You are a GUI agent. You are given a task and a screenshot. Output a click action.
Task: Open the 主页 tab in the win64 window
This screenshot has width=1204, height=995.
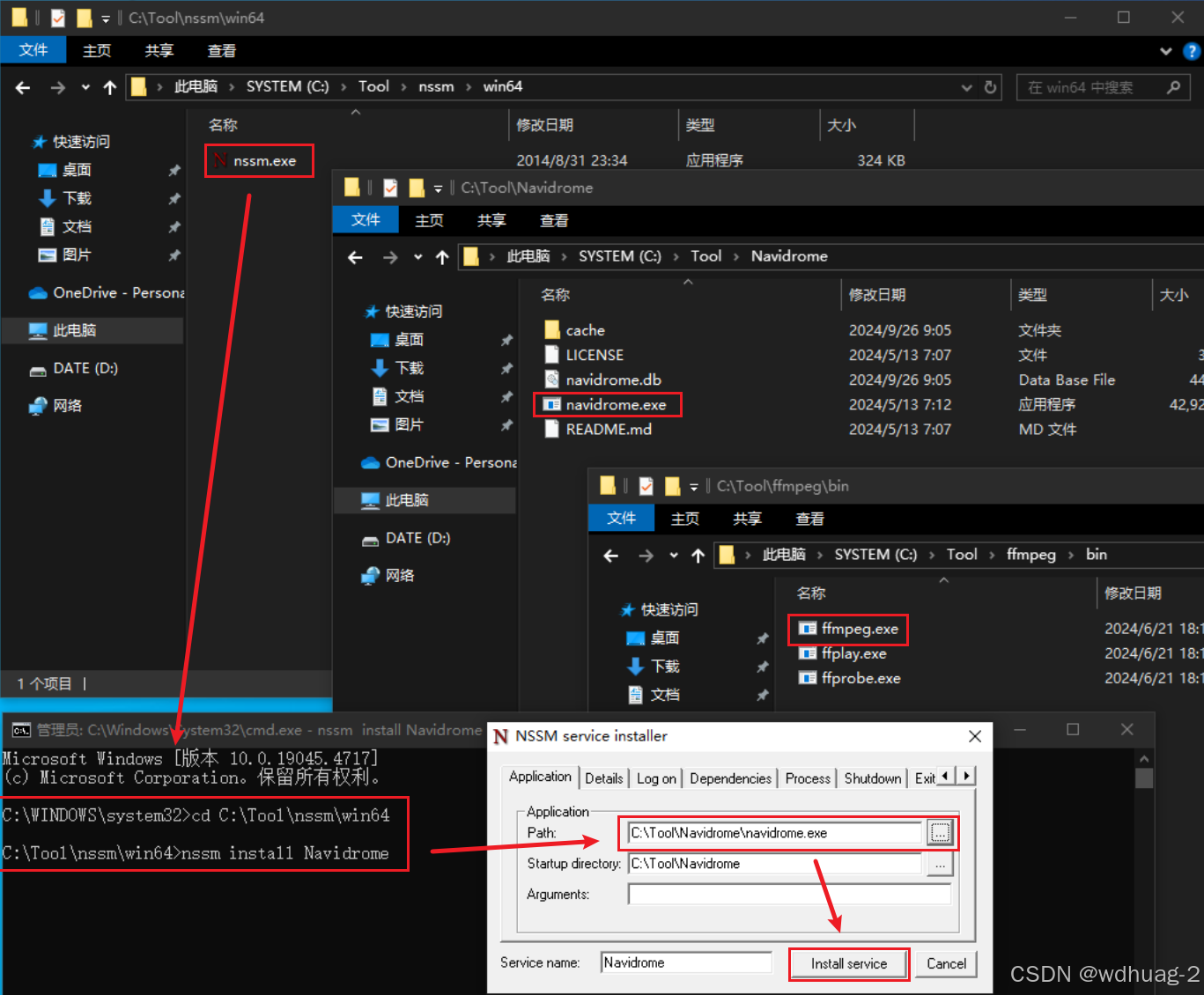coord(97,51)
